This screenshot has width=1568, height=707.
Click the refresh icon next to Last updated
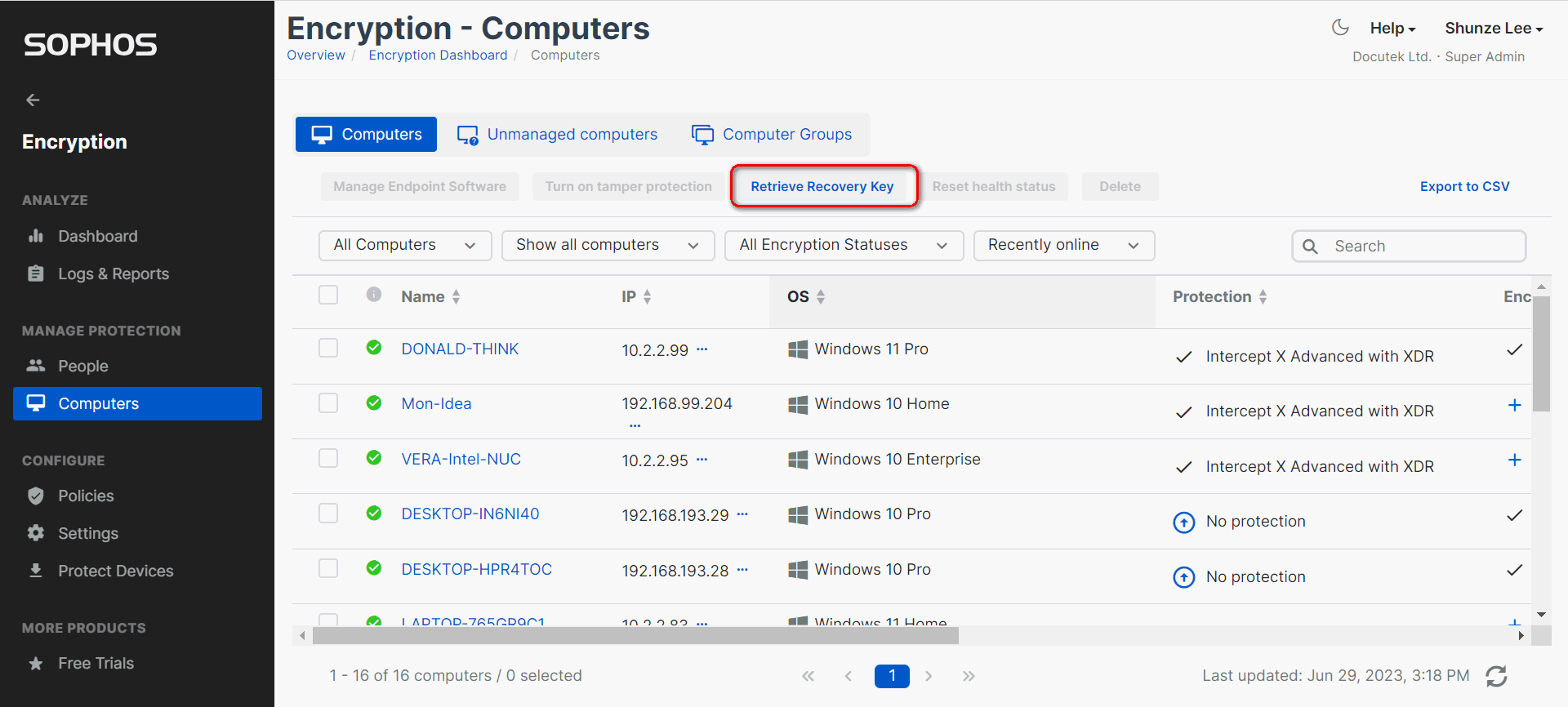pyautogui.click(x=1496, y=676)
